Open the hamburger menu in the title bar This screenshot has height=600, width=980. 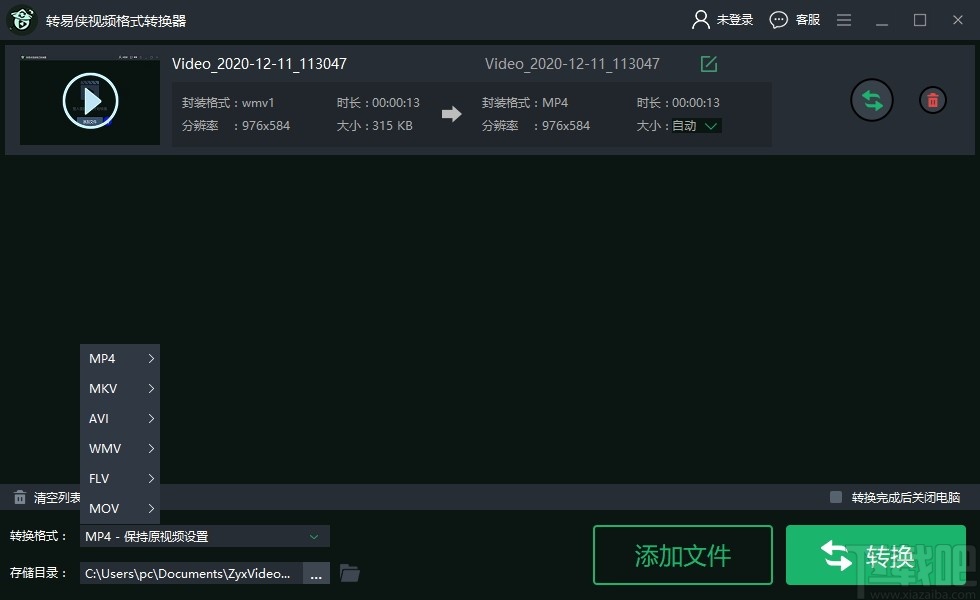coord(843,19)
